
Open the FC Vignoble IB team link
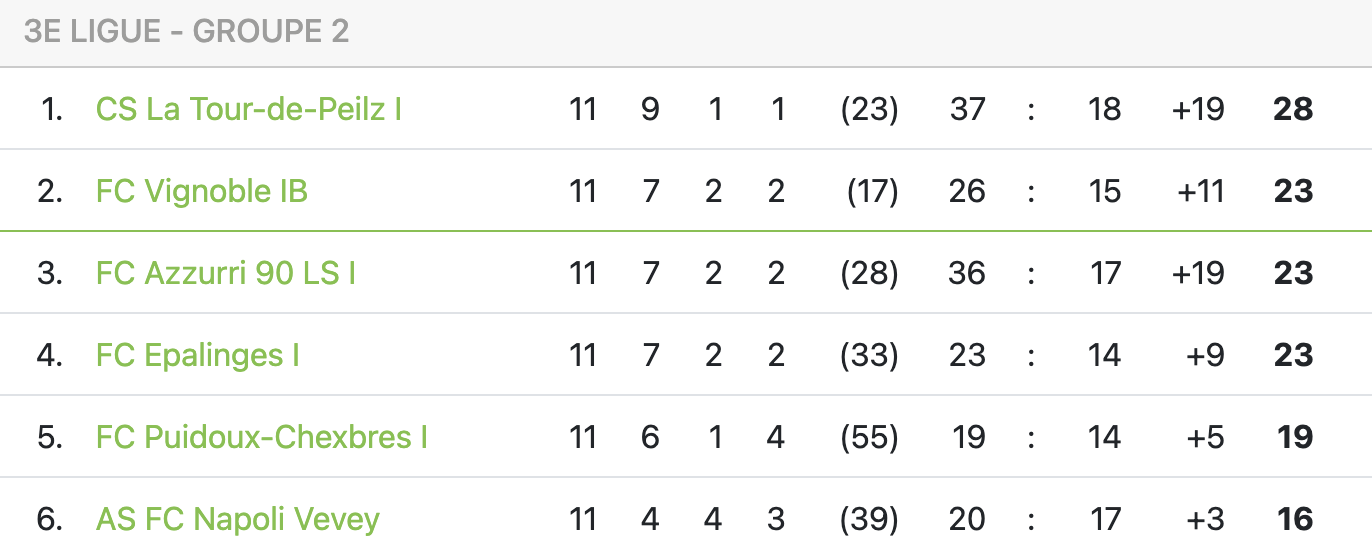tap(202, 191)
